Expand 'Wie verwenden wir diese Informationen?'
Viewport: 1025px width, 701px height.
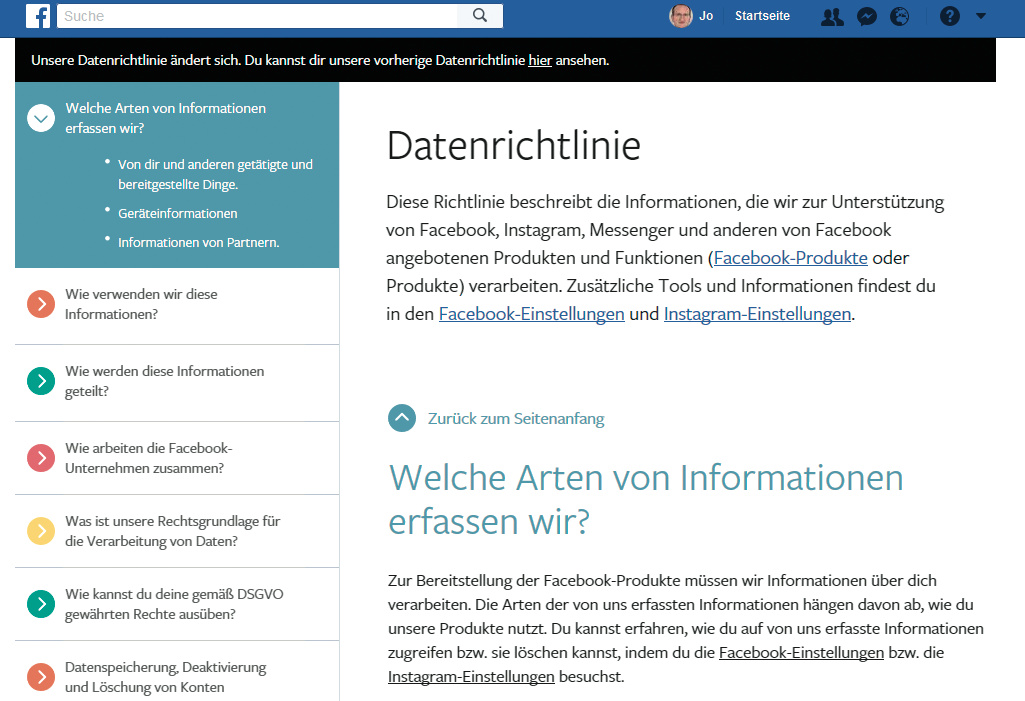[x=40, y=304]
